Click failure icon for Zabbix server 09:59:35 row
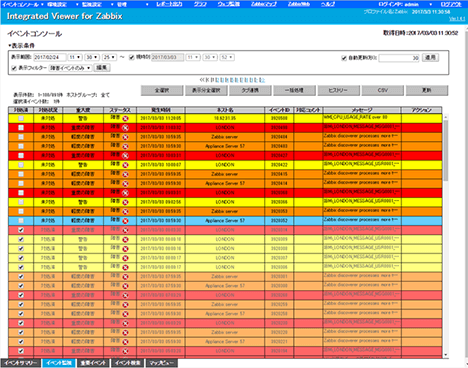Image resolution: width=468 pixels, height=368 pixels. tap(125, 175)
